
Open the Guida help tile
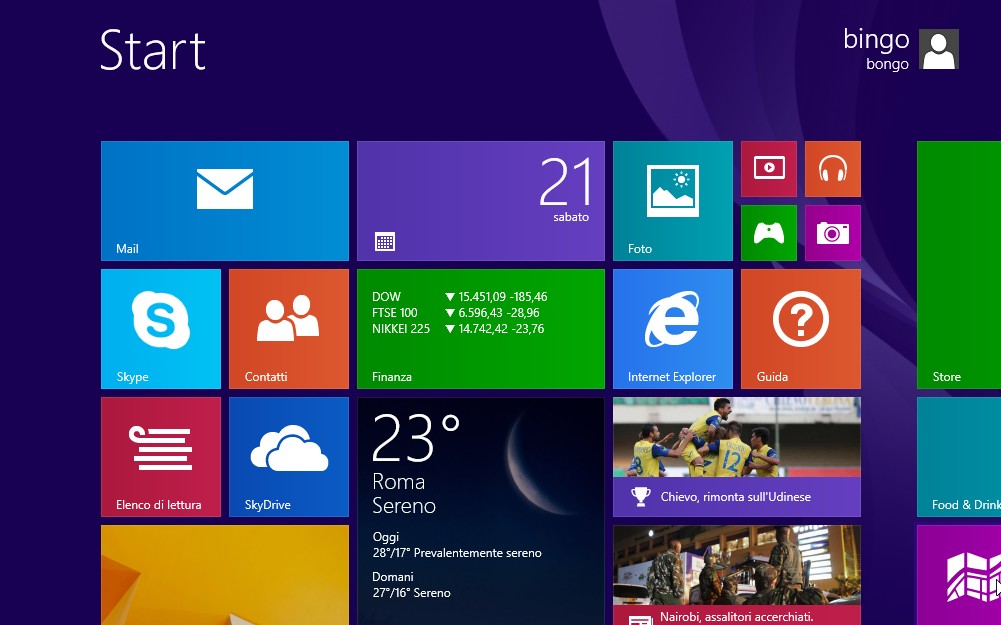click(x=801, y=329)
